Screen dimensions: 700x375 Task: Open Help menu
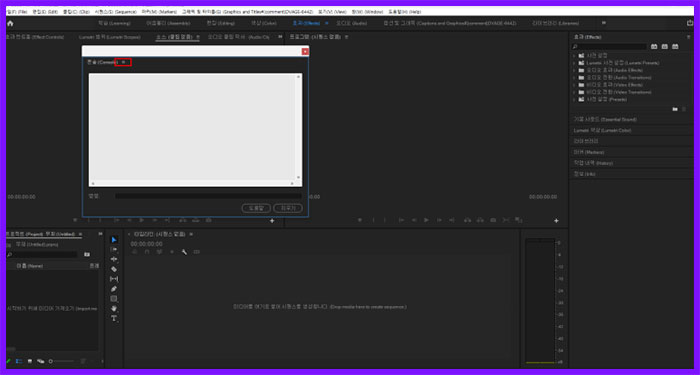coord(404,12)
